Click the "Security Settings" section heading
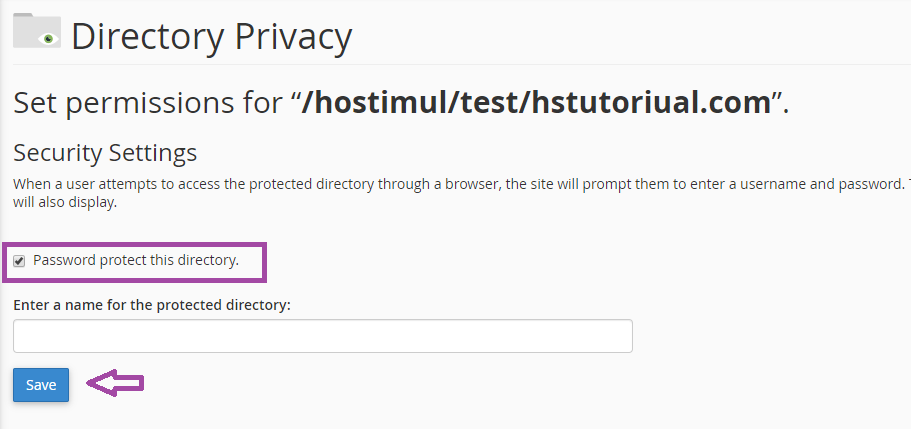Screen dimensions: 911x429 tap(105, 153)
